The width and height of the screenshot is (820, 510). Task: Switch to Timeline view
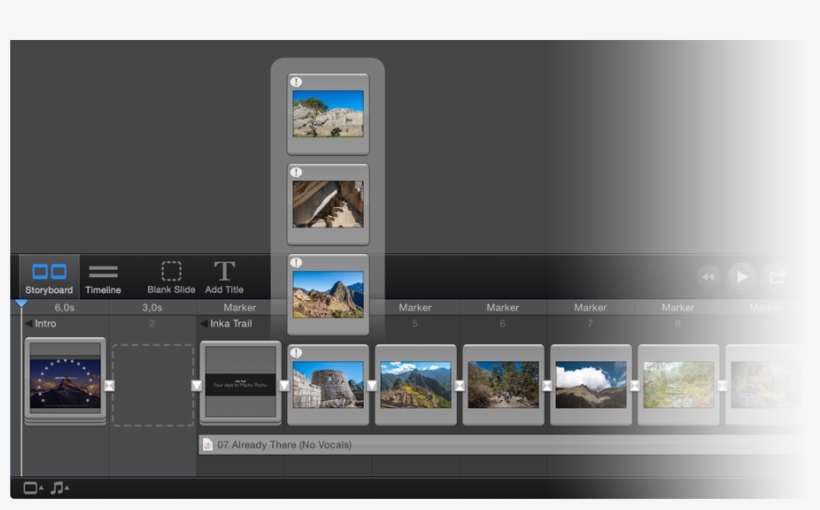[103, 277]
